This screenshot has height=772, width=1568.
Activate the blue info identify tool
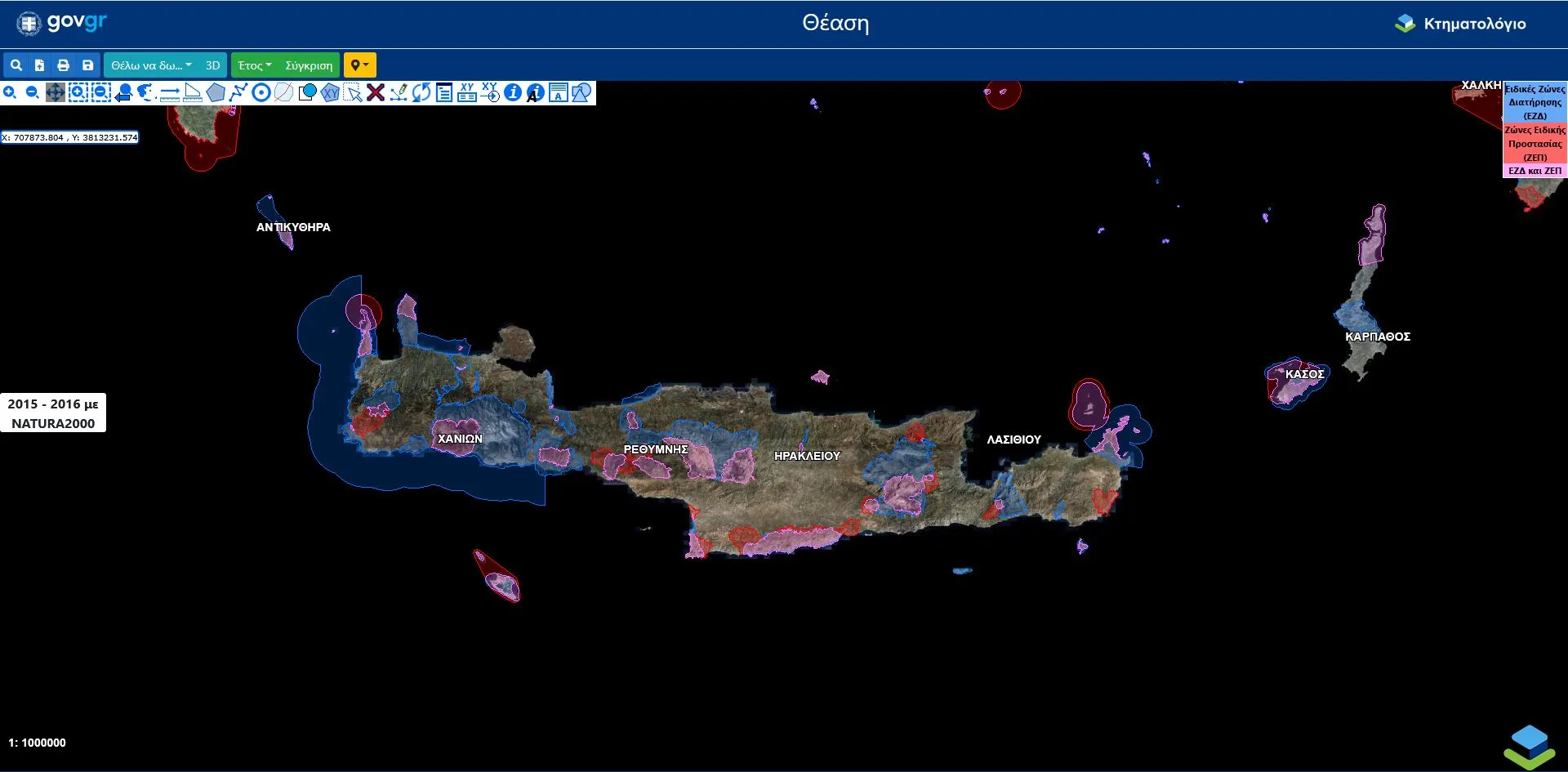point(513,93)
